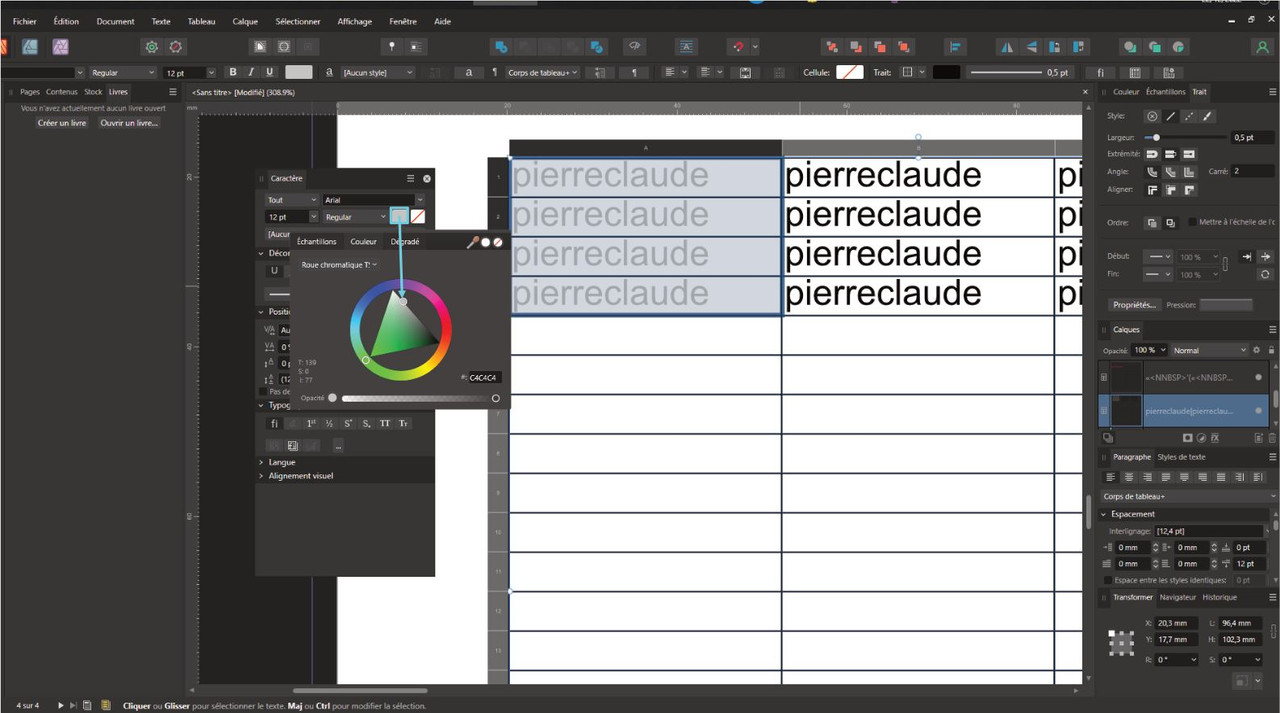Click the Propriétés button

tap(1135, 305)
